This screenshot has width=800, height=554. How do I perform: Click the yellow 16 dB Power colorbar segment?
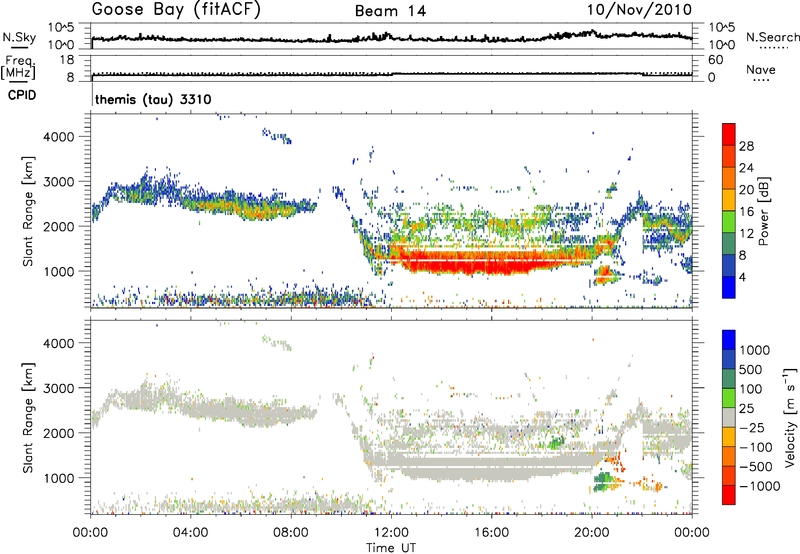click(729, 199)
